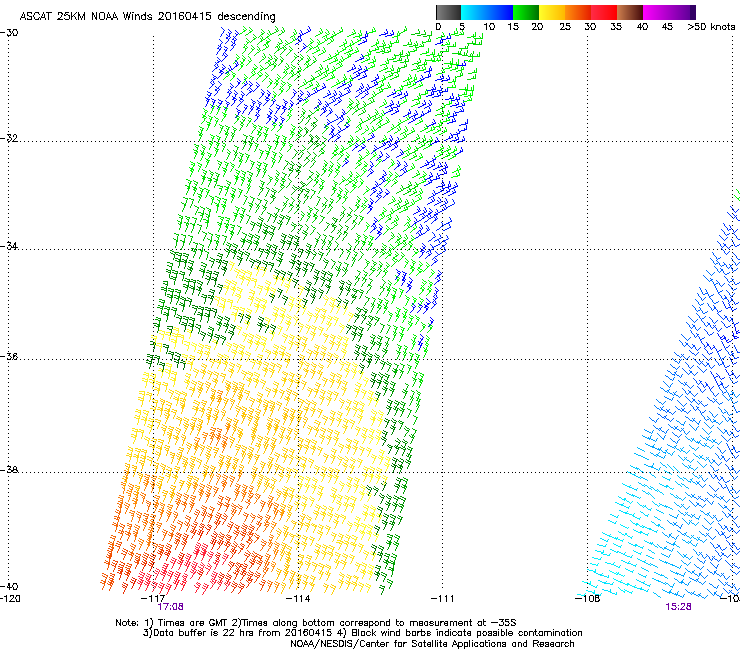740x650 pixels.
Task: Click the -108 longitude axis label
Action: [587, 599]
